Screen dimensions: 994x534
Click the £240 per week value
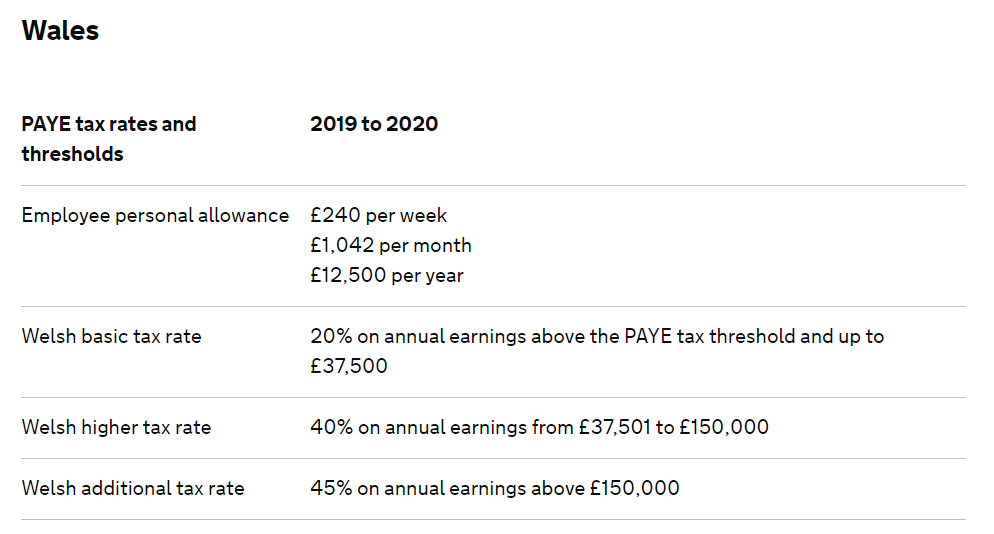378,216
